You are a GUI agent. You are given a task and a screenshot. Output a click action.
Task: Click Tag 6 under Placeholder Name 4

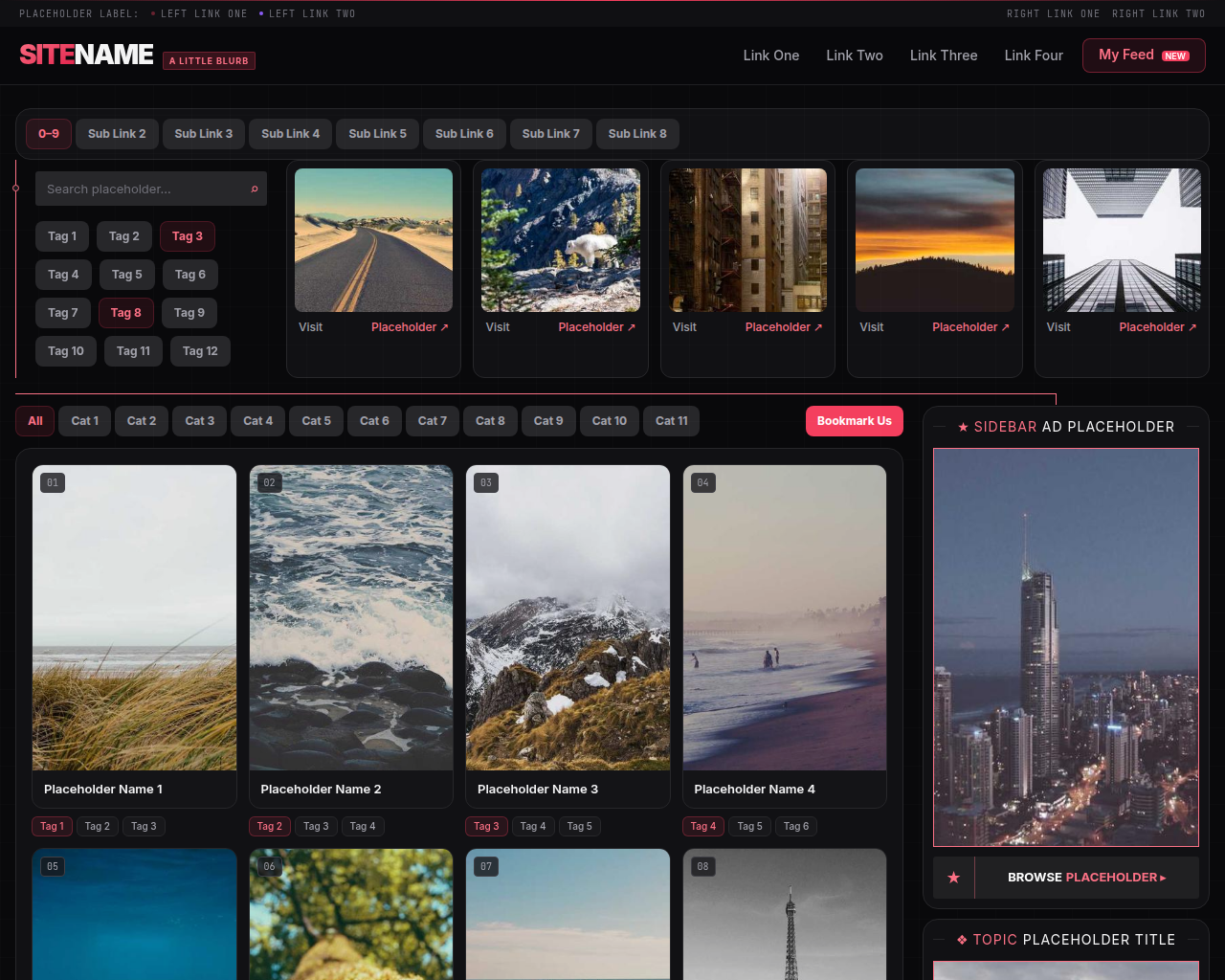[x=796, y=826]
